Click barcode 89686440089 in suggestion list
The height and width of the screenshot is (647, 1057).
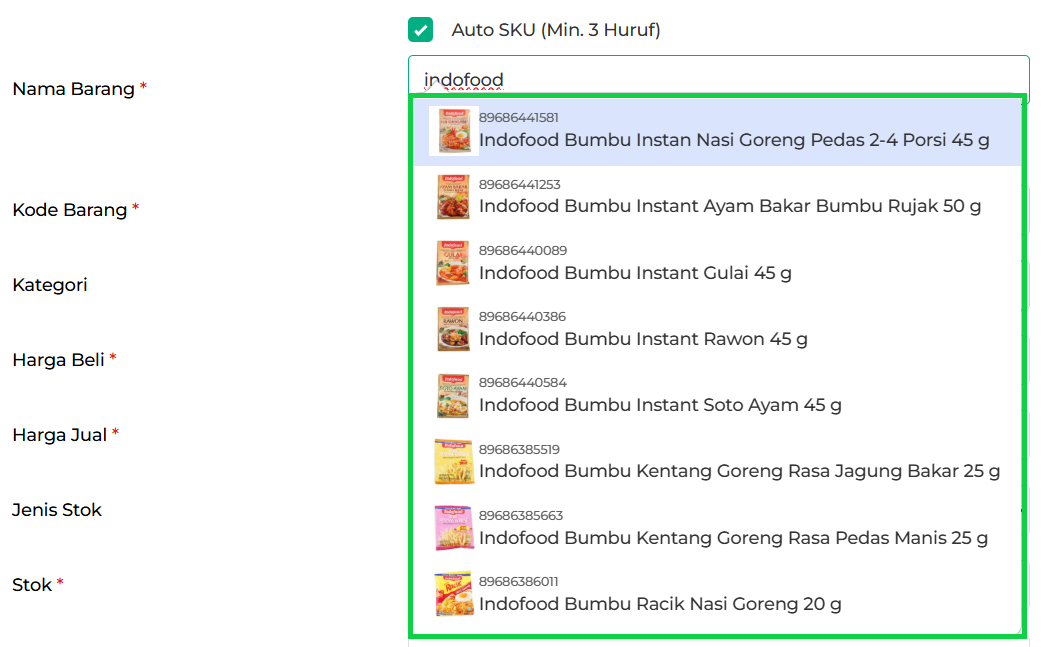pos(523,250)
